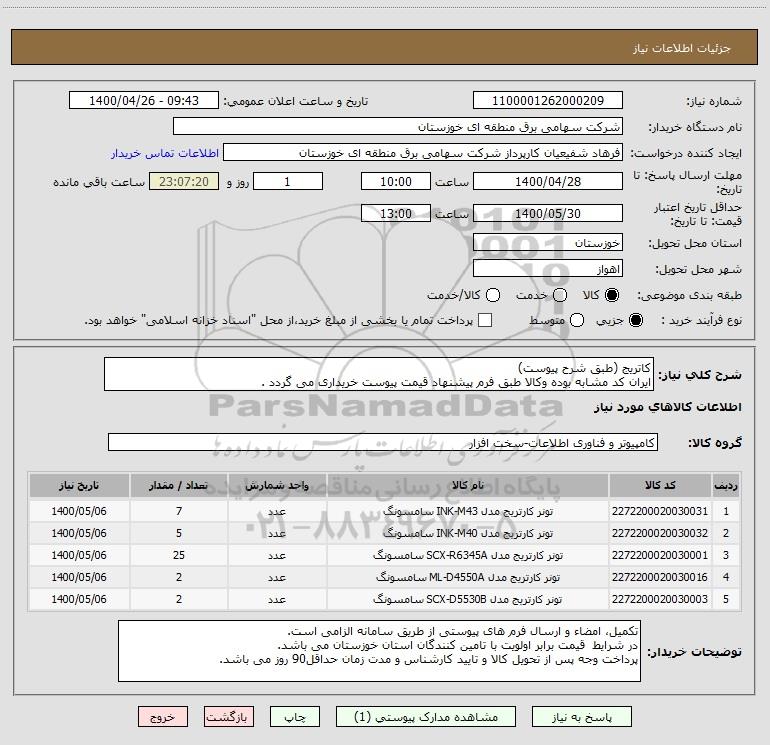Select the خدمت radio button
Screen dimensions: 770x745
(560, 295)
